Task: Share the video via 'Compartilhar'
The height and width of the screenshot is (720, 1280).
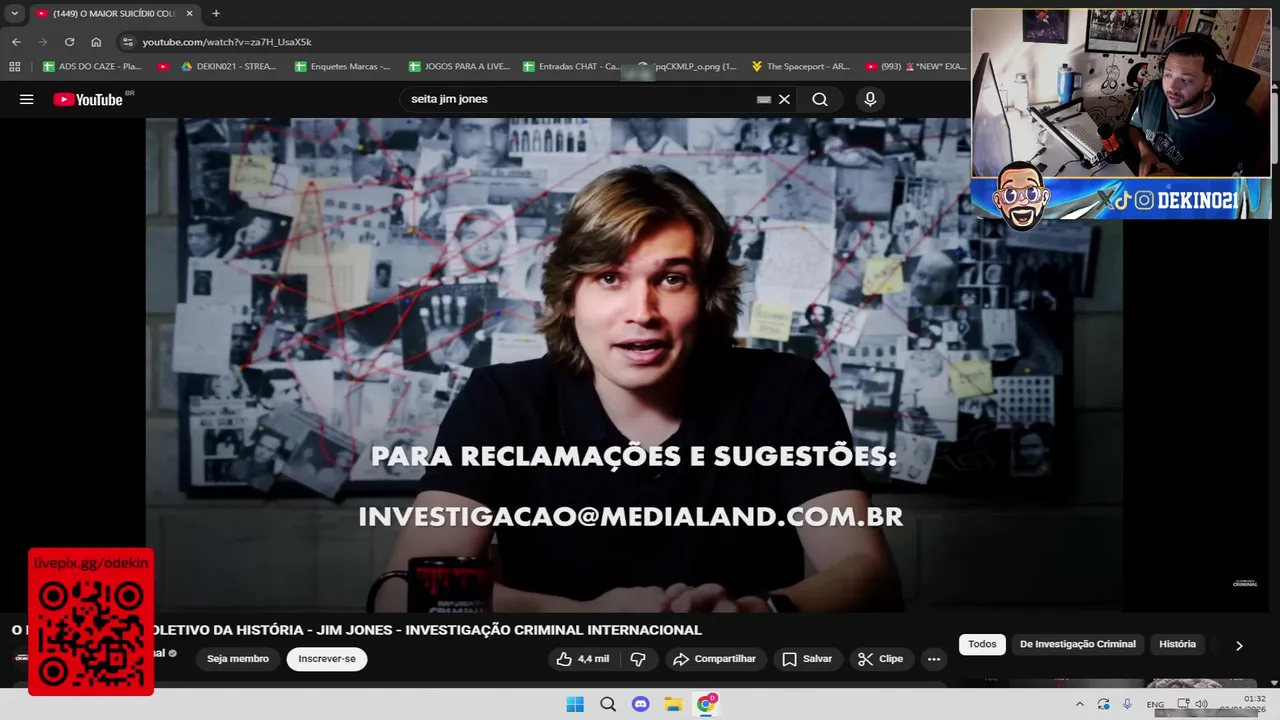Action: 714,659
